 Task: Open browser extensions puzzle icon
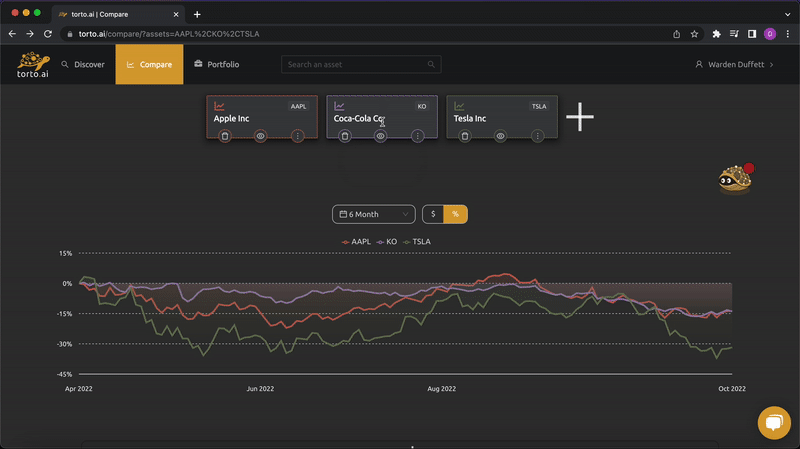click(716, 34)
